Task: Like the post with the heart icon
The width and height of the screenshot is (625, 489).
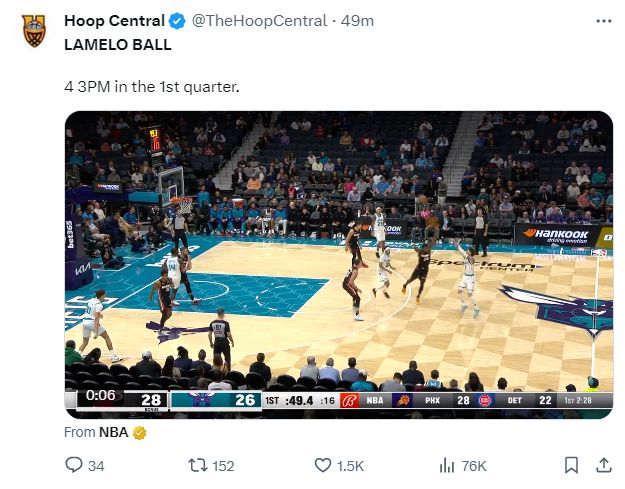Action: point(323,465)
